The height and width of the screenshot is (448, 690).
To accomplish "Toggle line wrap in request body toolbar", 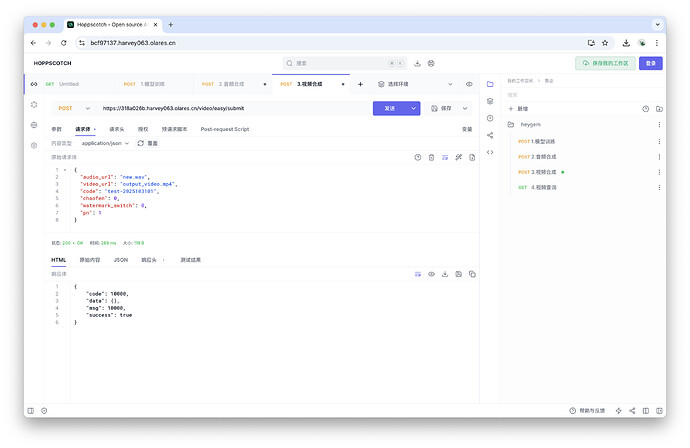I will [x=445, y=157].
